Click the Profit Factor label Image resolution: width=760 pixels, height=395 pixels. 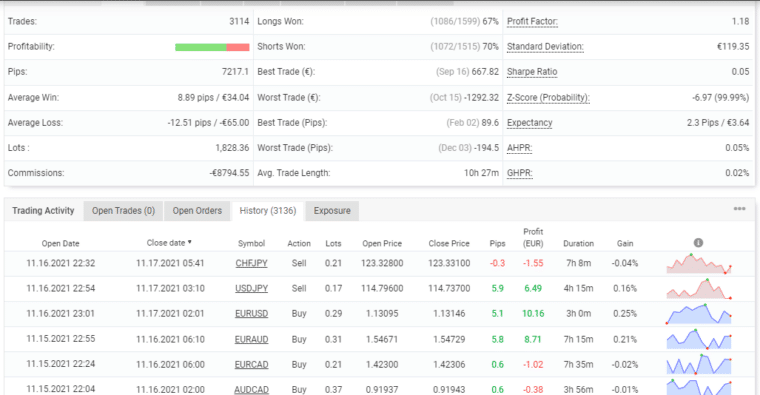pos(532,21)
